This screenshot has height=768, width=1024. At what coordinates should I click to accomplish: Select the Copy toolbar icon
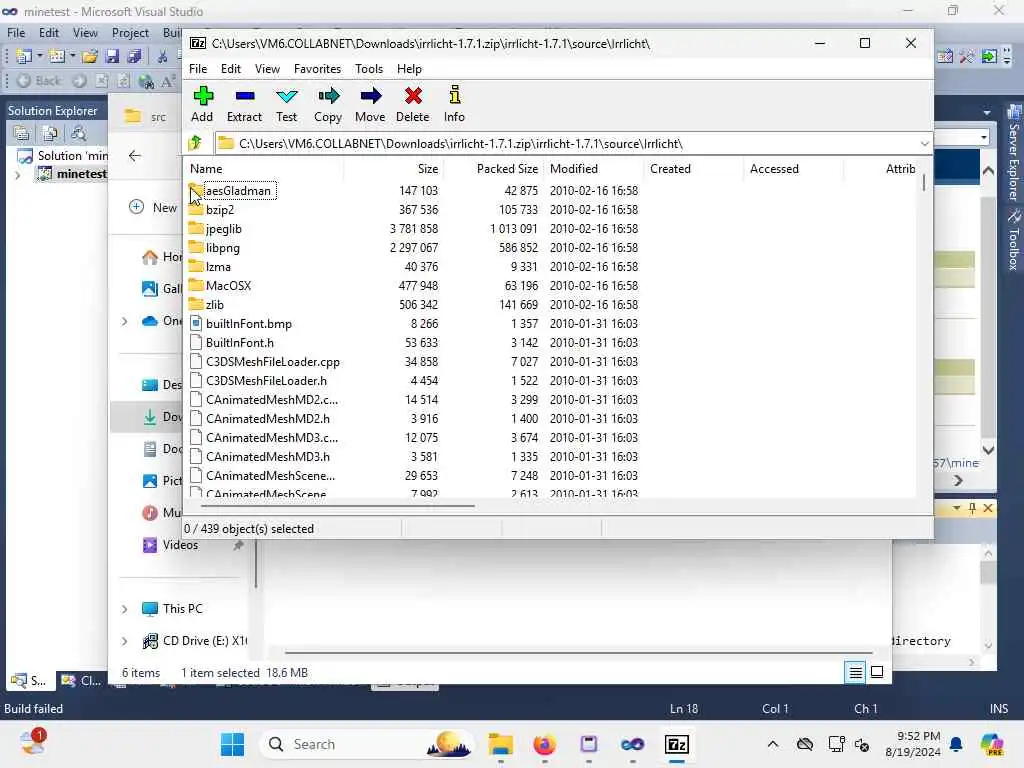pyautogui.click(x=328, y=104)
